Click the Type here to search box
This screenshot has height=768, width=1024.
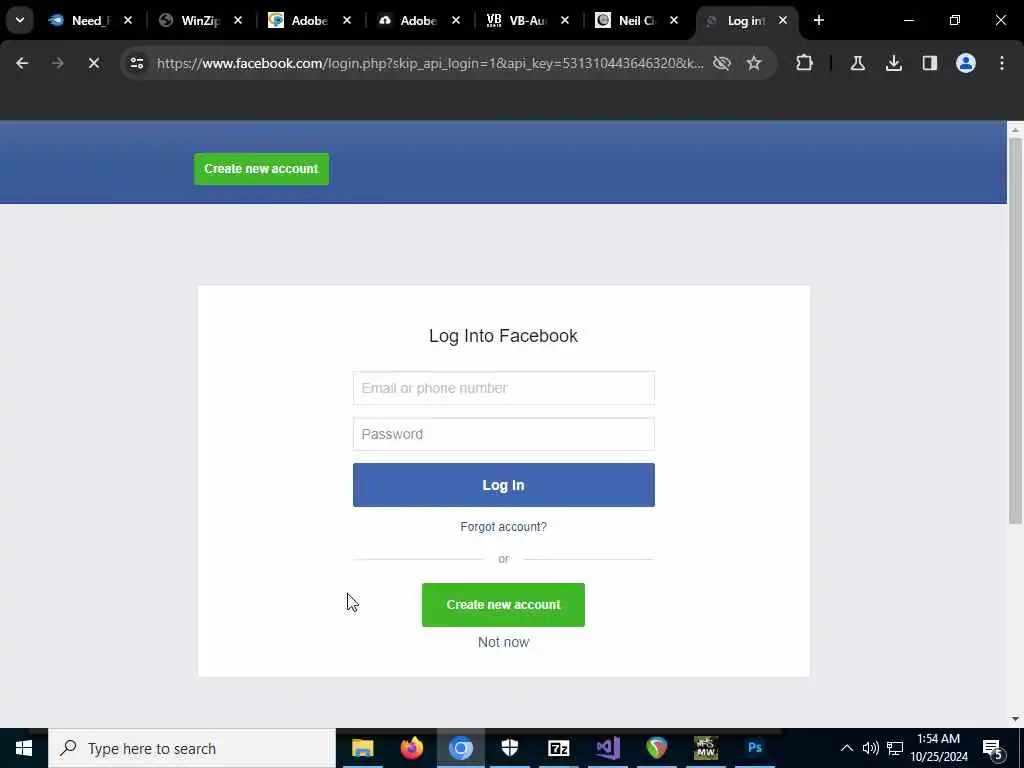[x=192, y=748]
